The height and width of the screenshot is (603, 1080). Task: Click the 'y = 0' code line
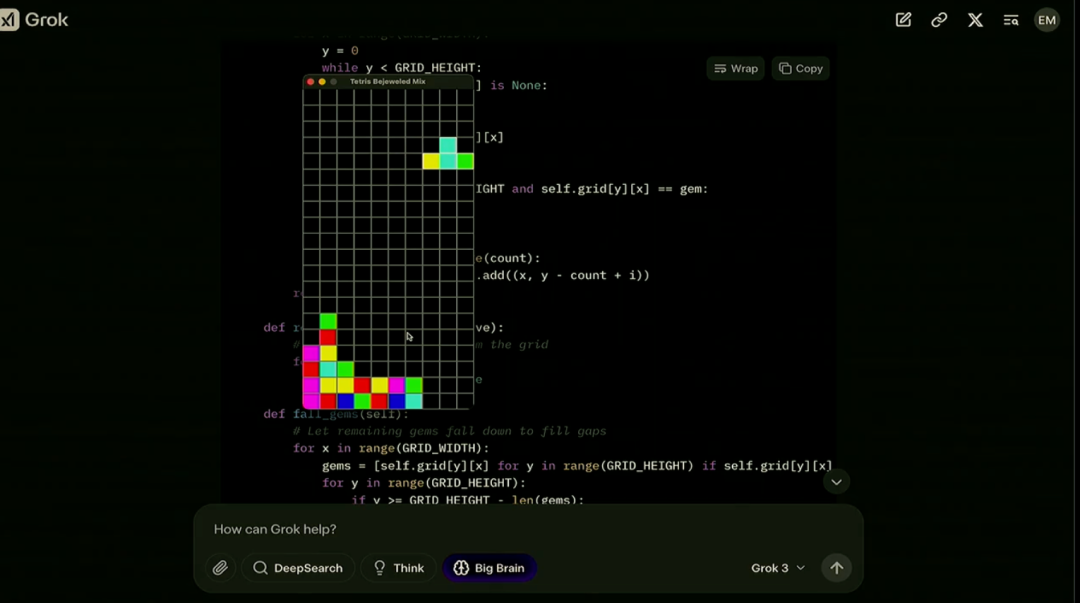[x=340, y=50]
